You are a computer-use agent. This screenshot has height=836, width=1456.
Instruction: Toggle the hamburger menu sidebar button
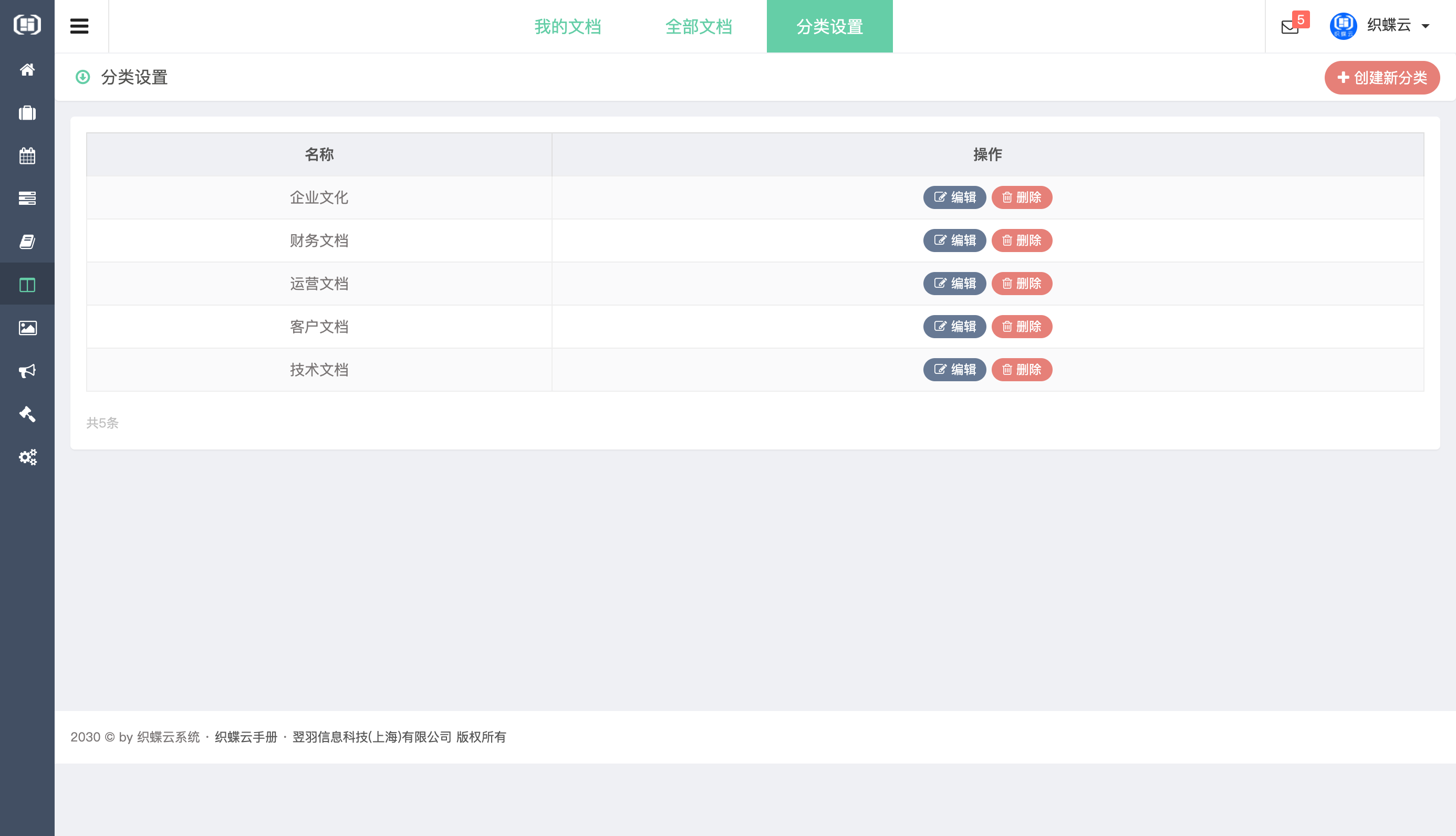click(79, 26)
